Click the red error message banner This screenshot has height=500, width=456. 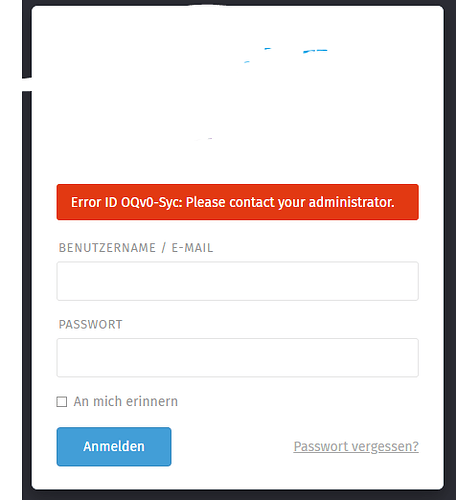click(x=237, y=202)
